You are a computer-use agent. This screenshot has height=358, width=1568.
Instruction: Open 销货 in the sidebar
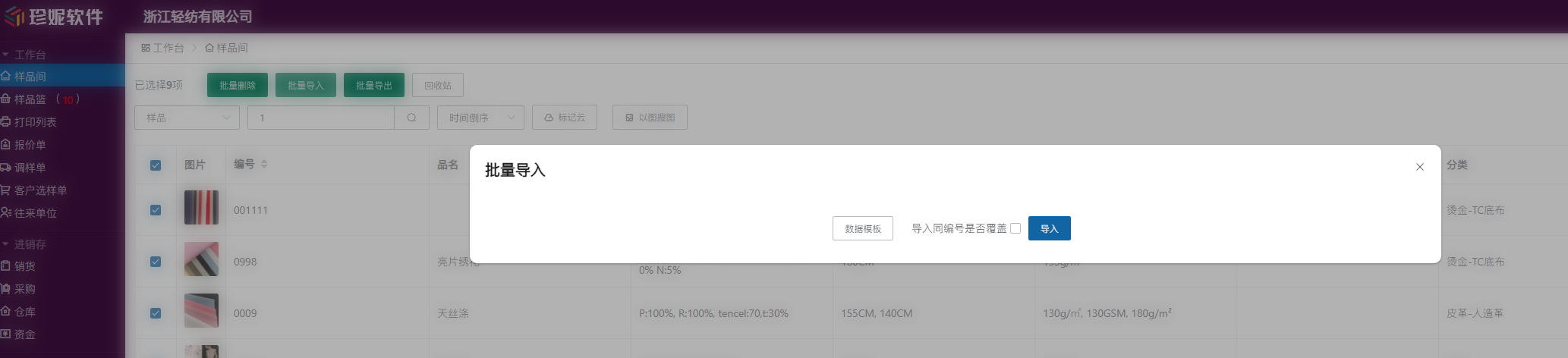pos(62,265)
